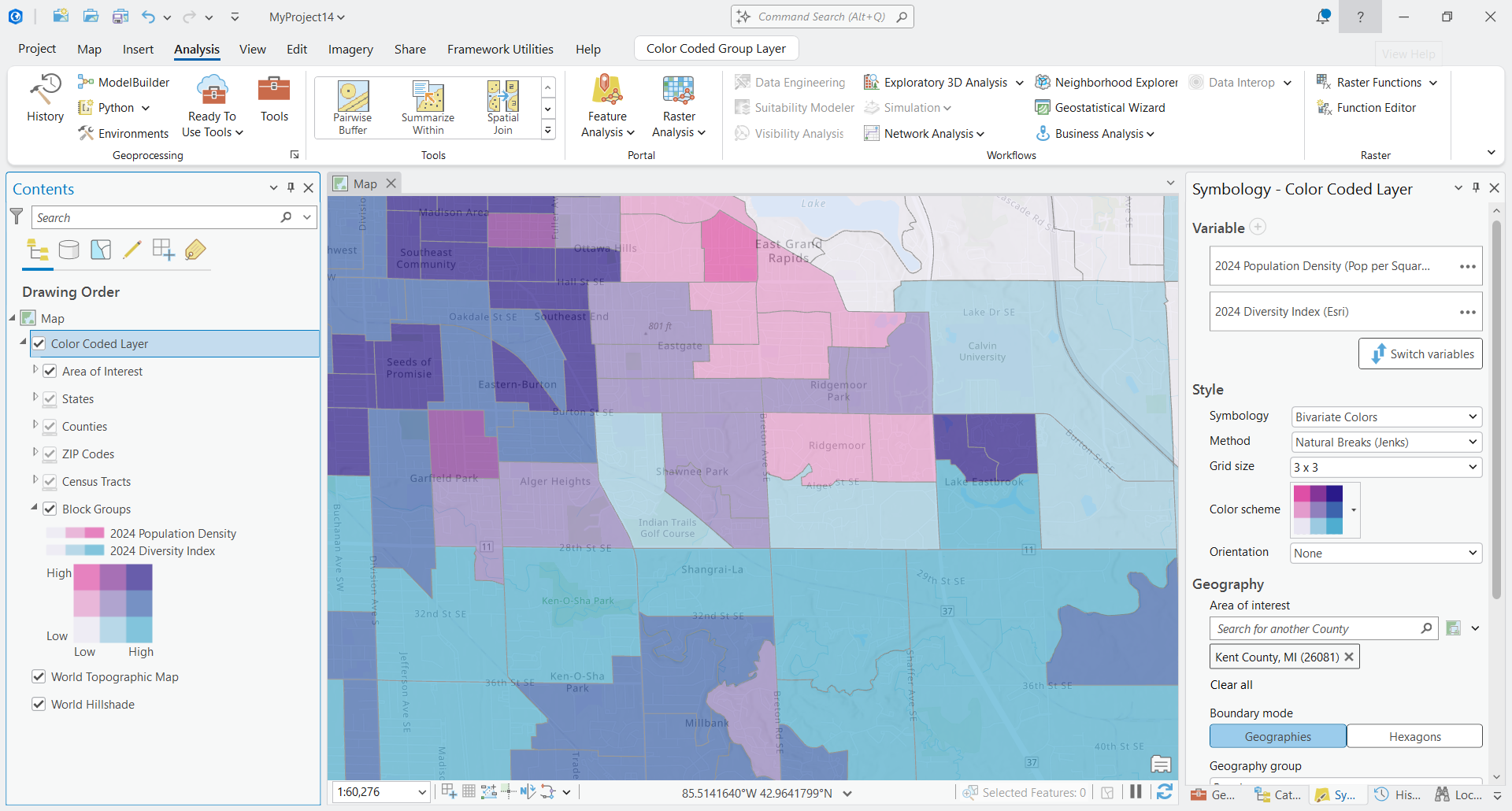The image size is (1512, 811).
Task: Launch the Geostatistical Wizard
Action: (x=1099, y=107)
